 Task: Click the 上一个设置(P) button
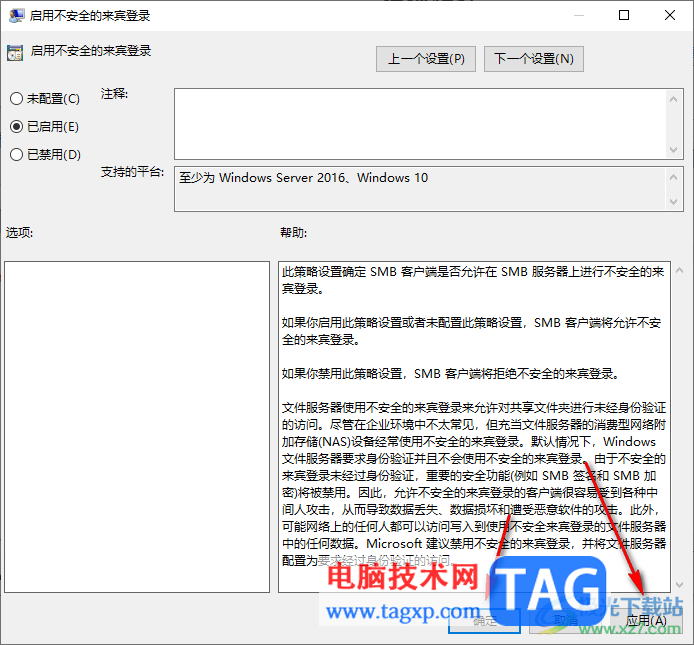tap(426, 59)
